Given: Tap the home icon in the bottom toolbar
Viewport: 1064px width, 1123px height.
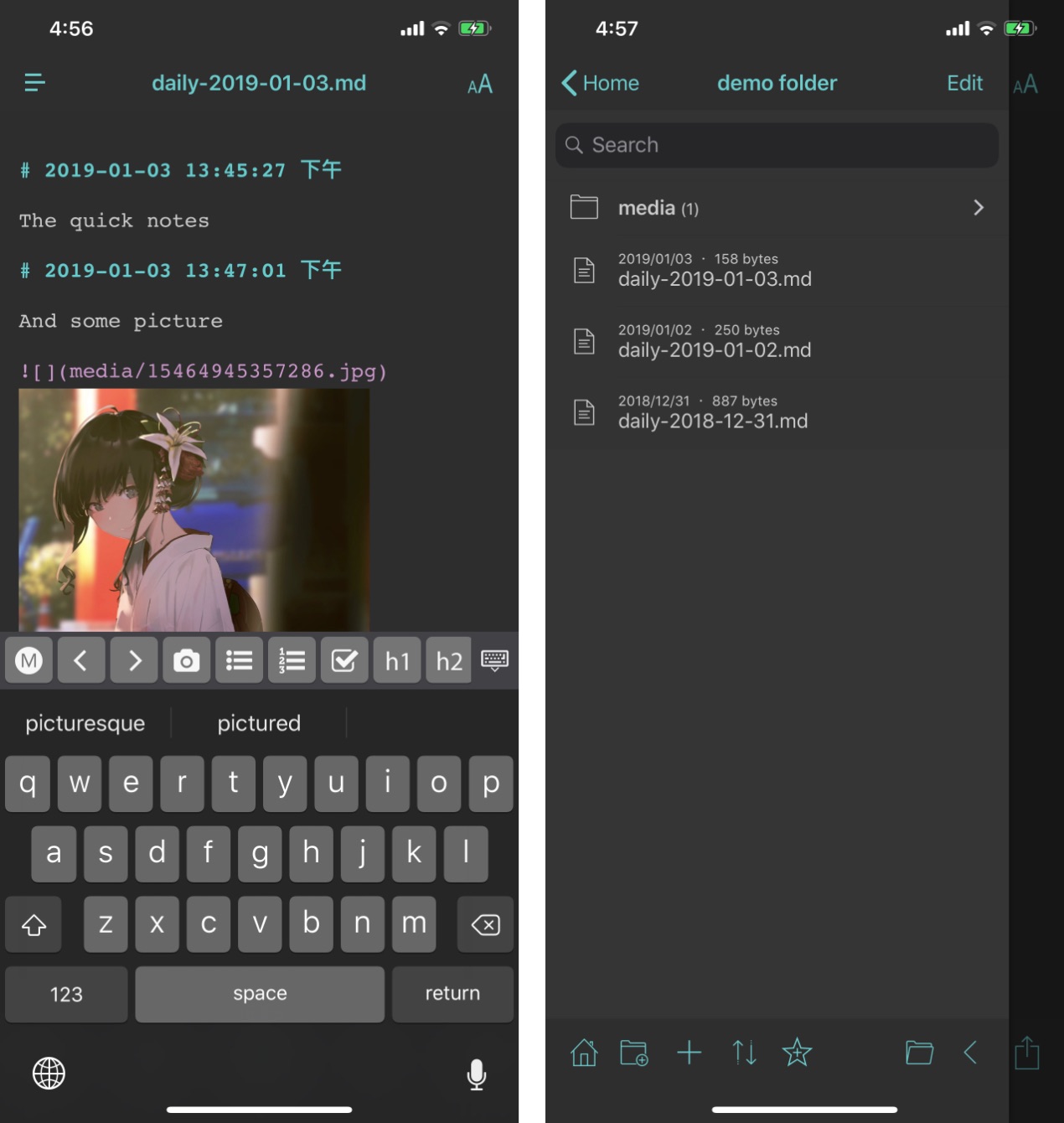Looking at the screenshot, I should [x=584, y=1053].
